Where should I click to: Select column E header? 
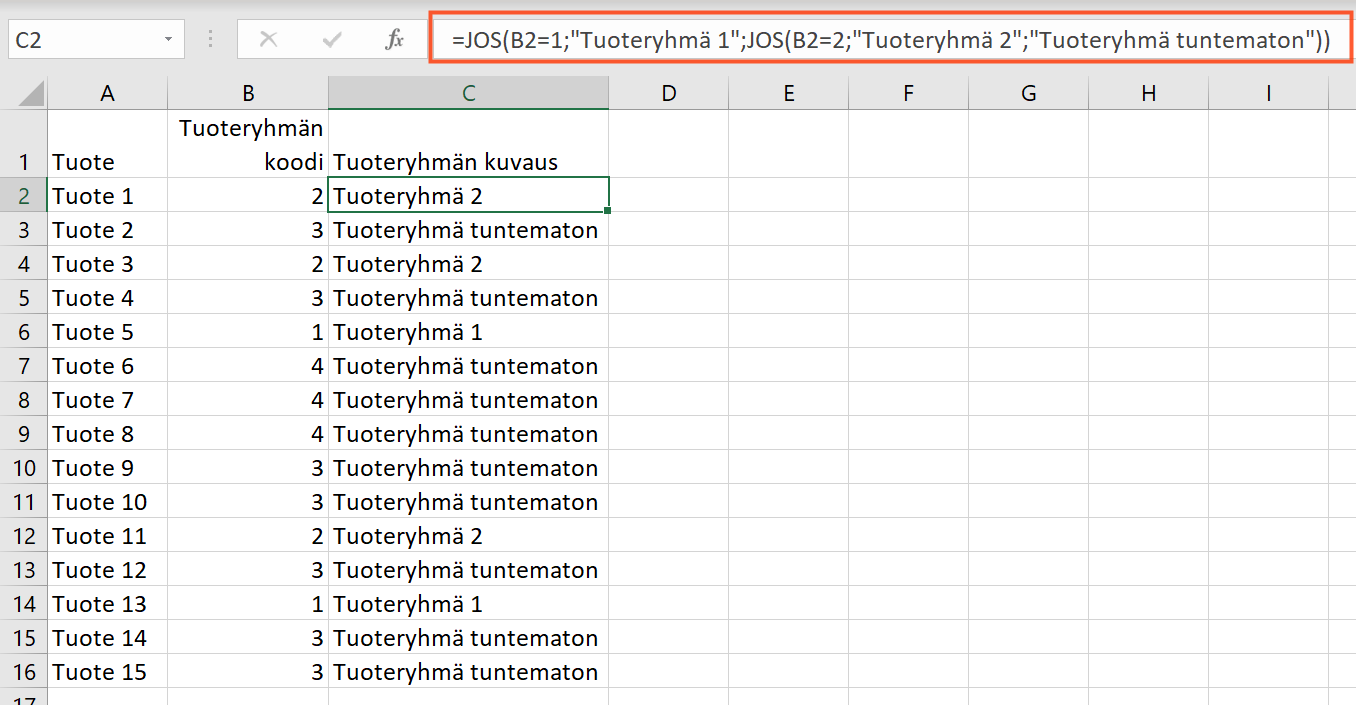tap(789, 94)
